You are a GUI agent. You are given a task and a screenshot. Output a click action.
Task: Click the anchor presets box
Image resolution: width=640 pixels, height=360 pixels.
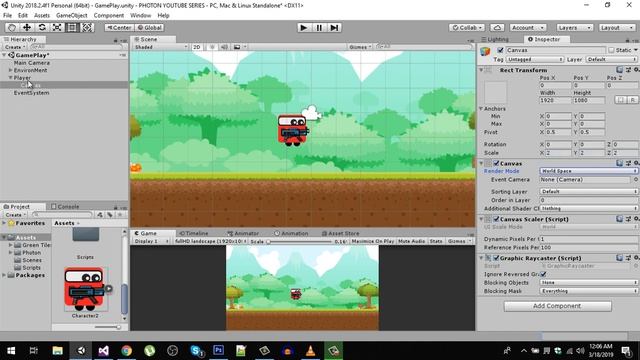tap(496, 93)
